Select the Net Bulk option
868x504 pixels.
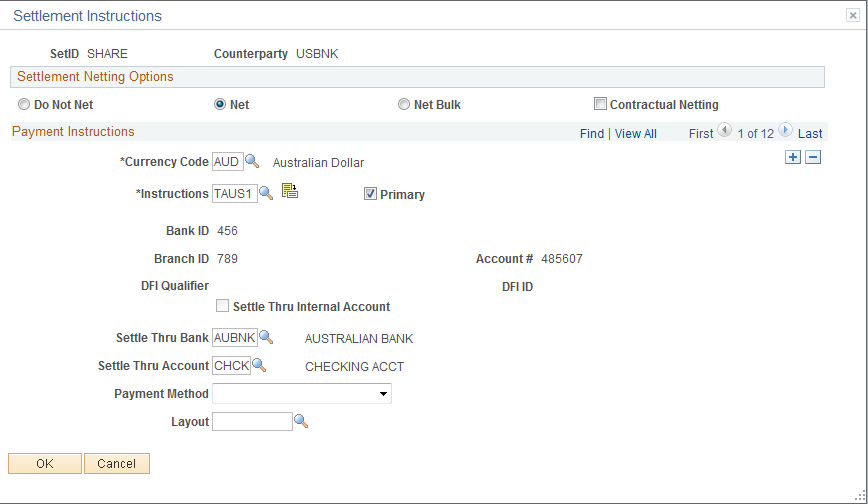[404, 104]
